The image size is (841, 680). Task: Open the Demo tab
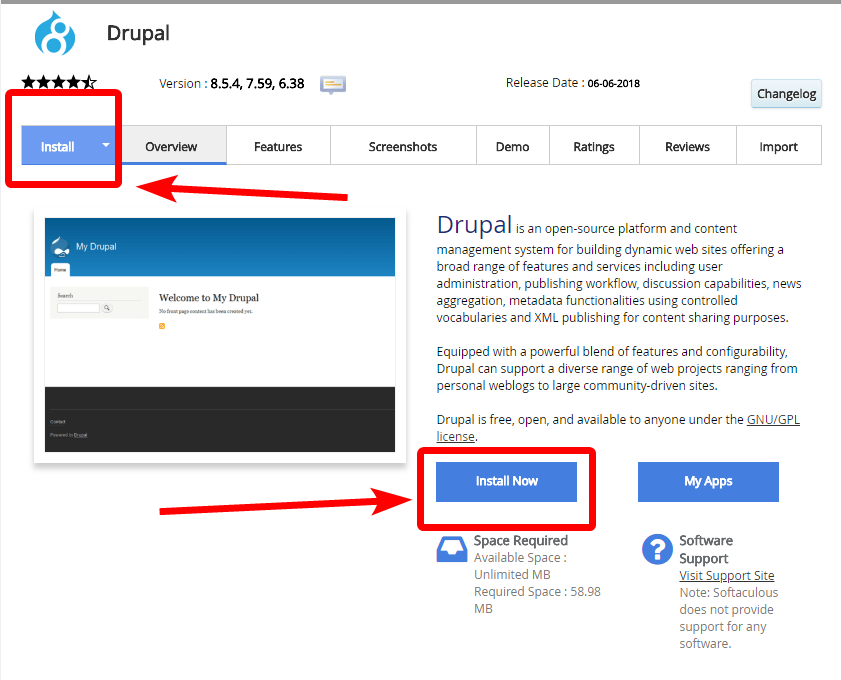(512, 146)
